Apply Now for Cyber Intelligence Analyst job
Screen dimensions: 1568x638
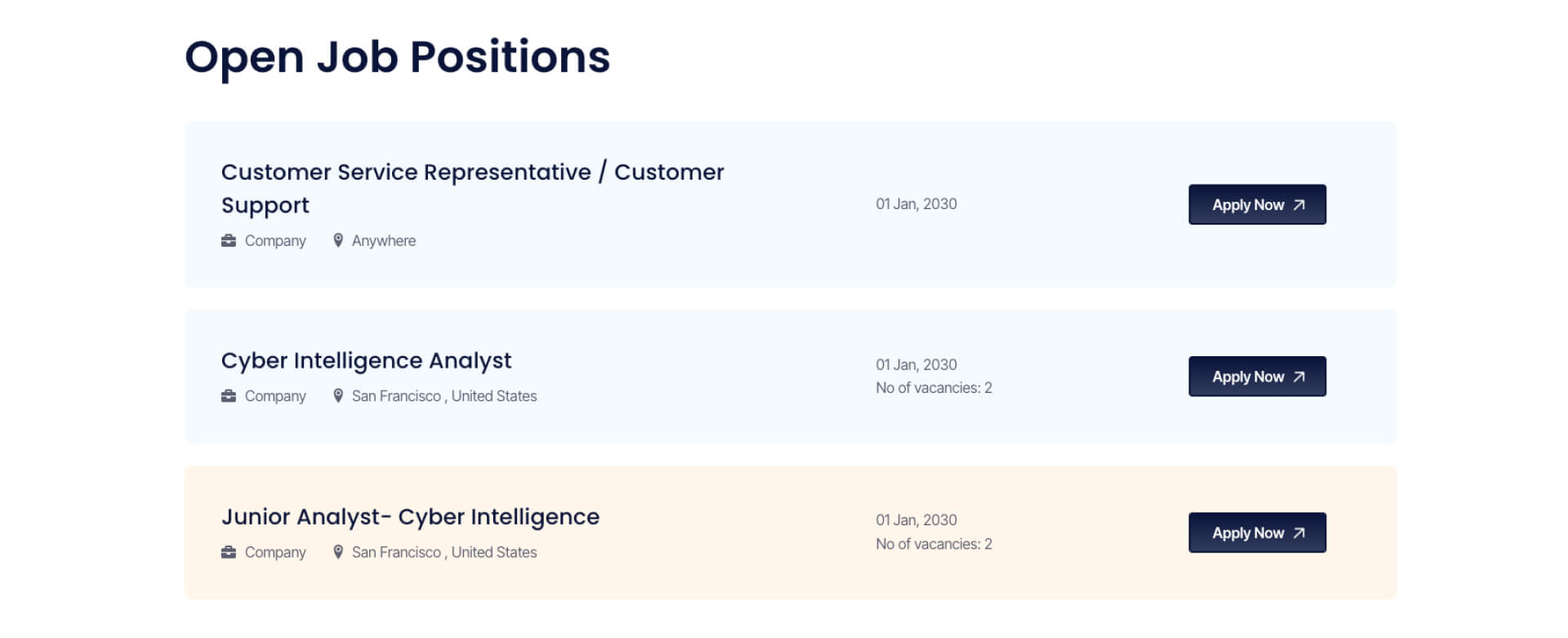tap(1257, 377)
